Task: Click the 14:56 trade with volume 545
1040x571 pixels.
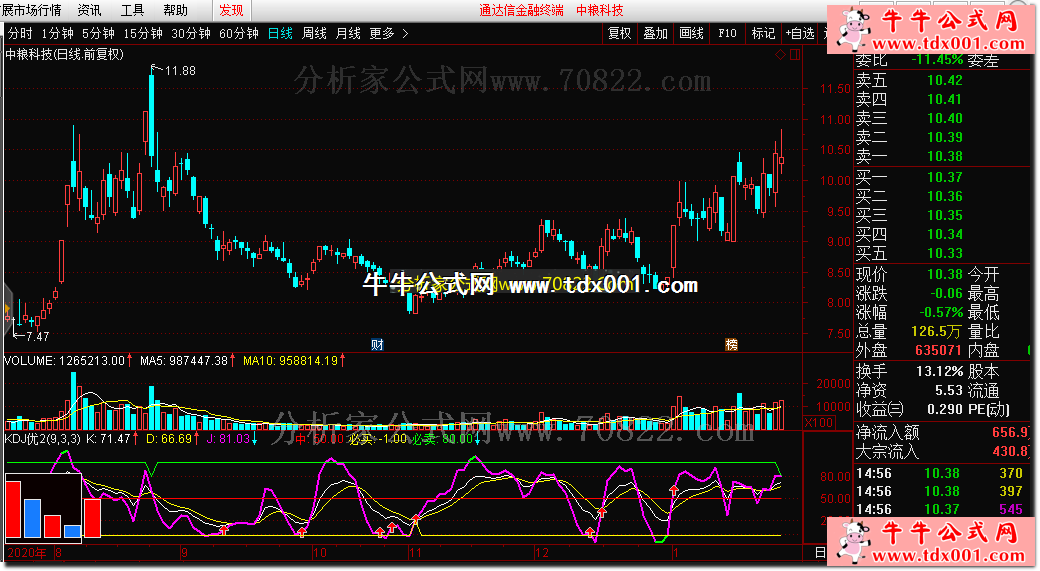Action: (943, 509)
